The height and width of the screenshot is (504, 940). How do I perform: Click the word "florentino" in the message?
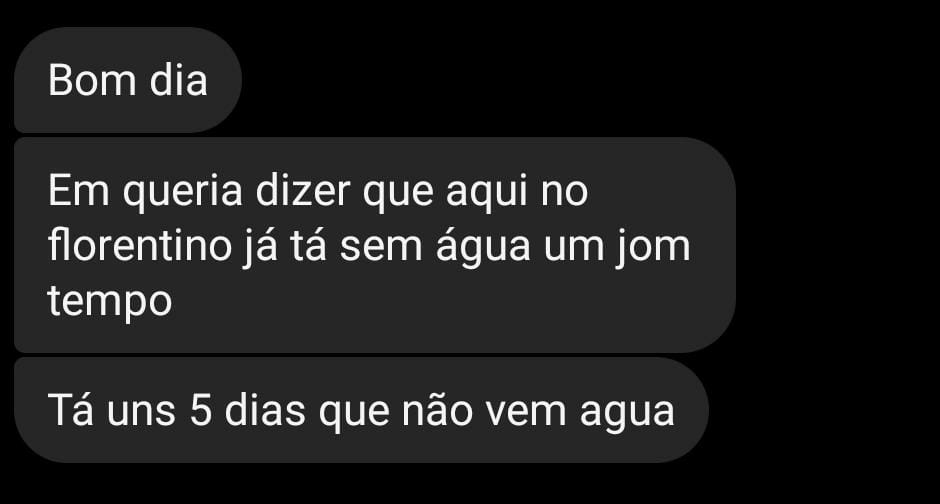[x=140, y=245]
